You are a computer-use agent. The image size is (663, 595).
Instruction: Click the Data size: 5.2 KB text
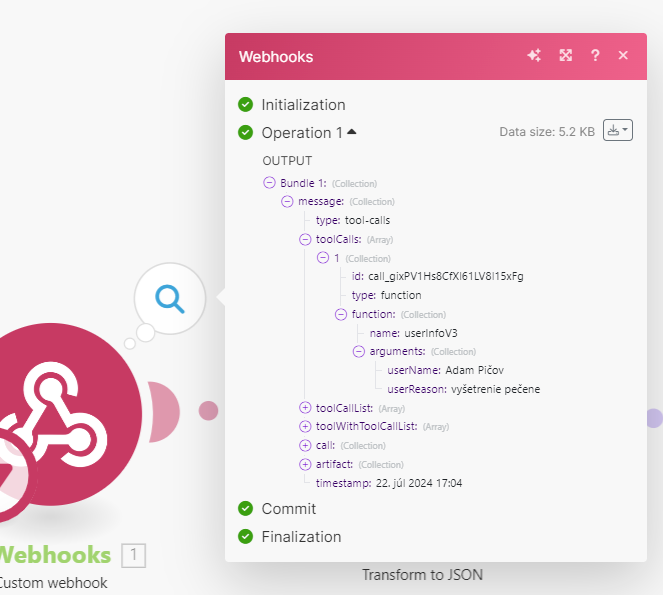[547, 132]
